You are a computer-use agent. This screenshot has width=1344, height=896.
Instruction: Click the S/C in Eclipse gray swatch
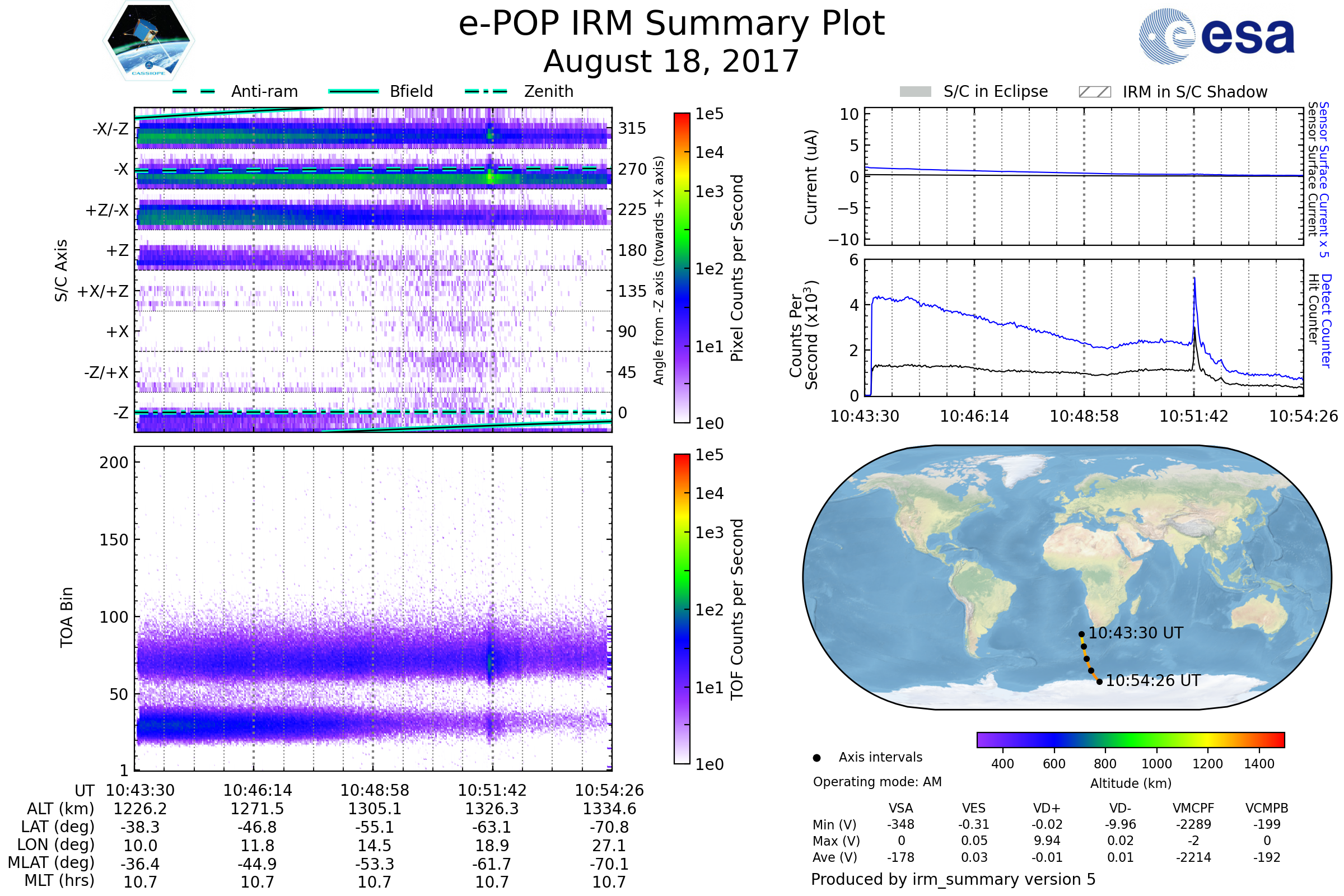coord(916,92)
